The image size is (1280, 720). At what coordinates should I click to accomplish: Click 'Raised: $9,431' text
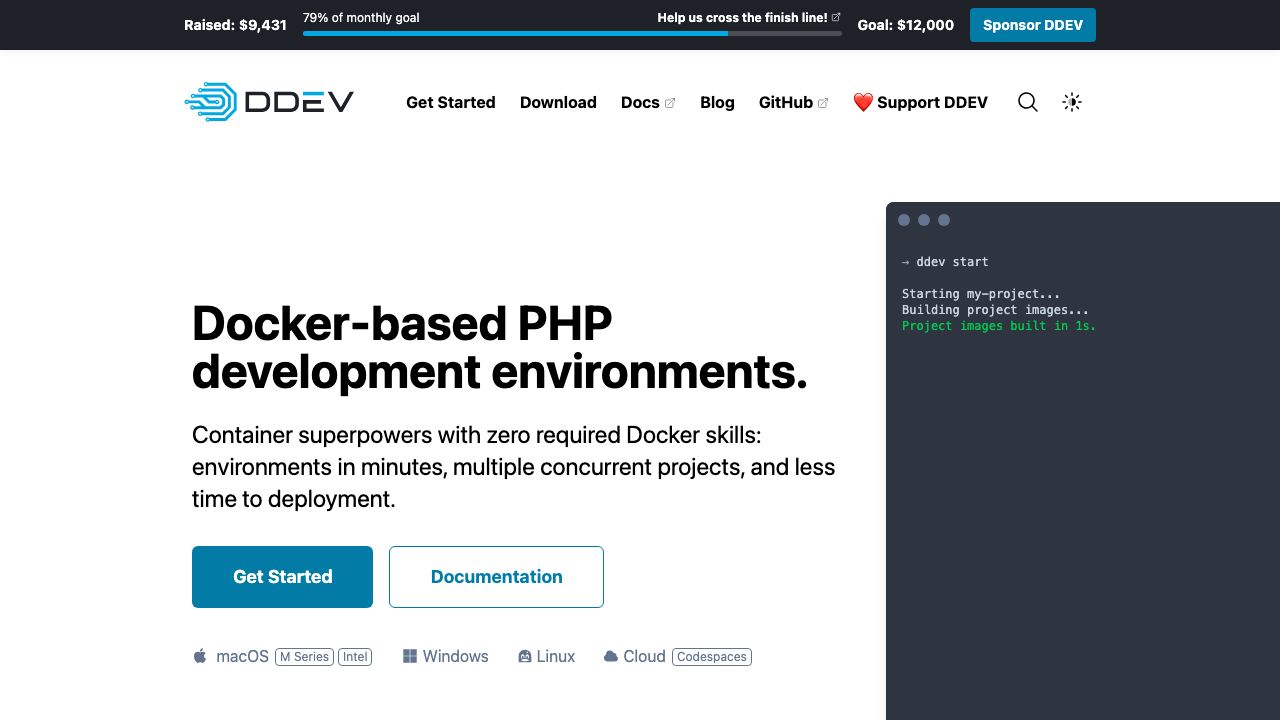click(235, 25)
